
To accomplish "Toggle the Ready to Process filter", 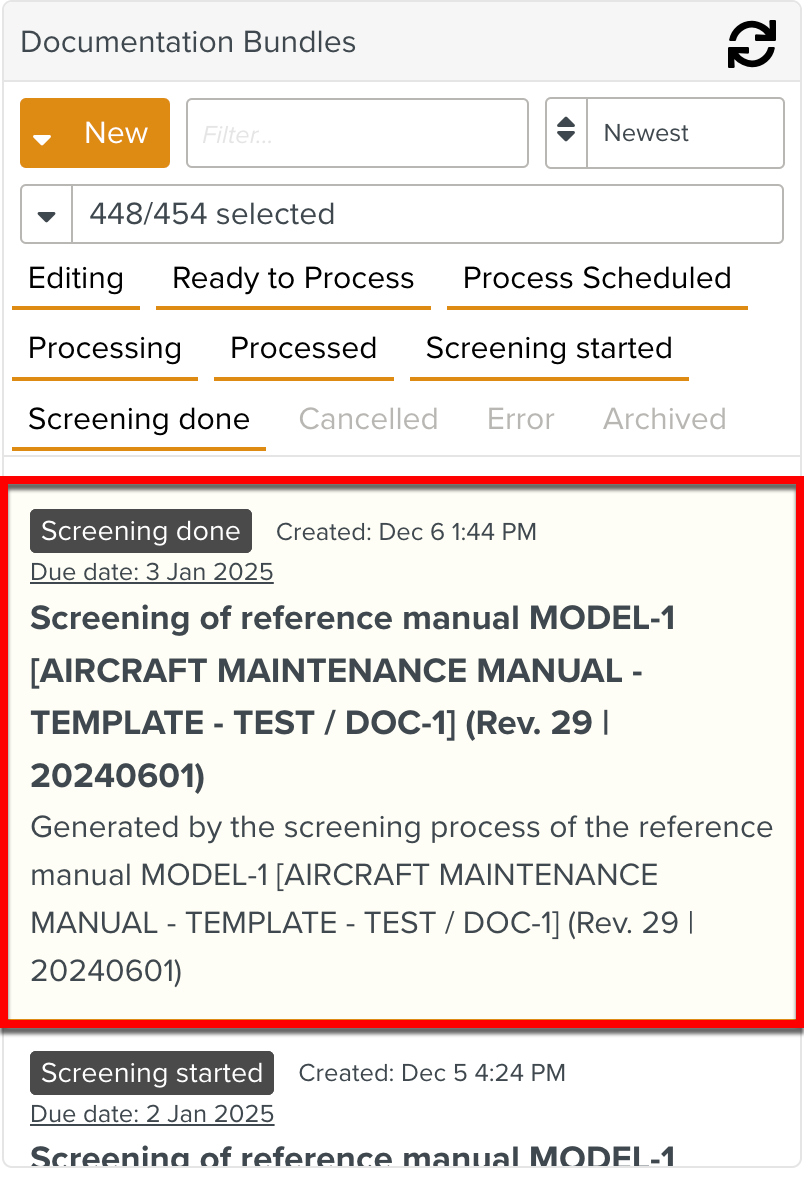I will (293, 279).
